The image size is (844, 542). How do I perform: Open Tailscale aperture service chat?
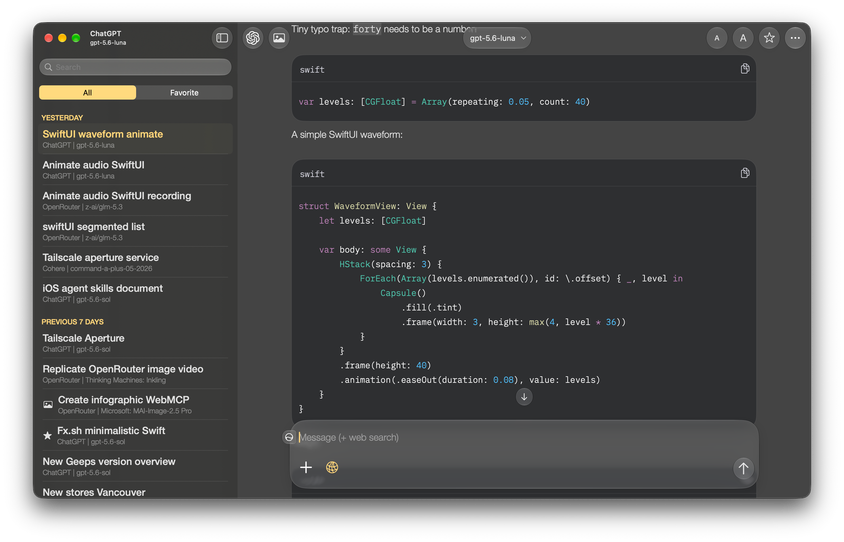point(135,262)
